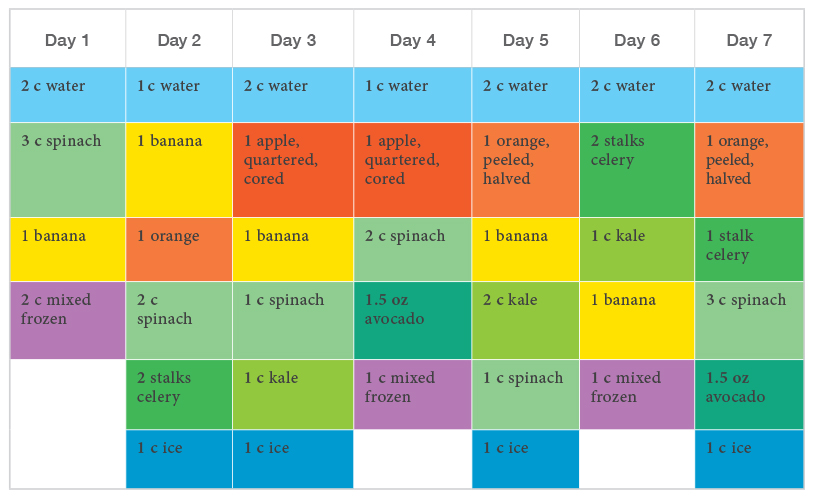Select the Day 6 2 stalks celery cell
Viewport: 814px width, 498px height.
click(x=637, y=169)
